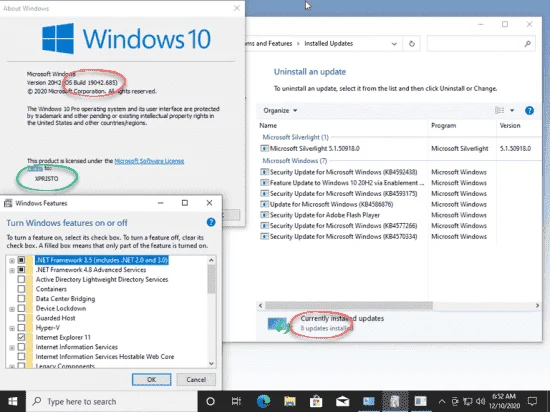This screenshot has height=412, width=550.
Task: Click right arrow of updates horizontal scrollbar
Action: (537, 306)
